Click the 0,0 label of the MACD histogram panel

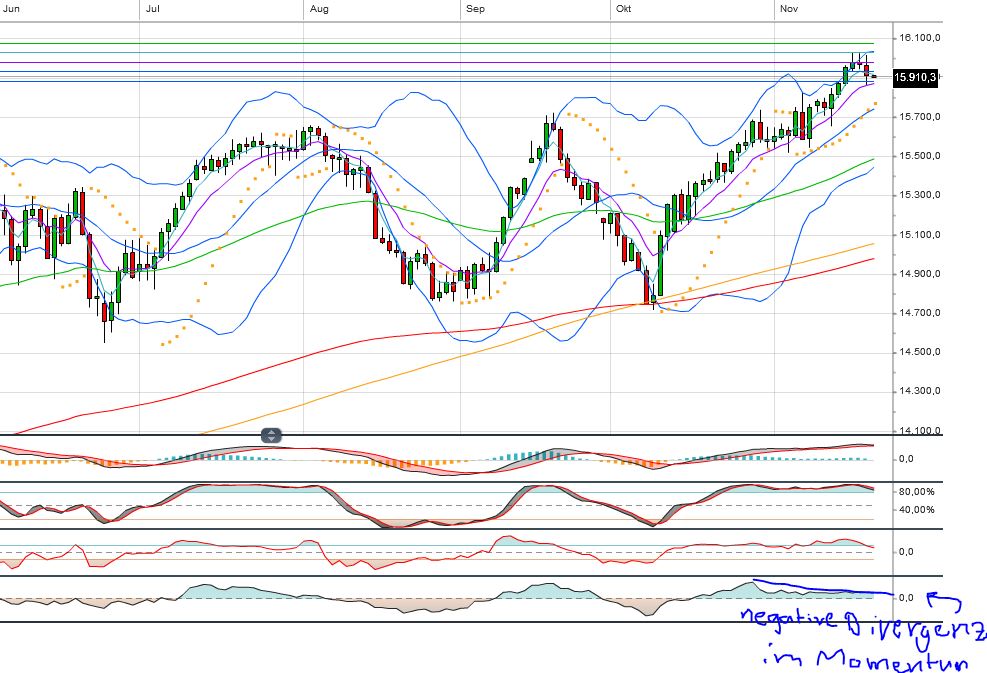pos(906,458)
